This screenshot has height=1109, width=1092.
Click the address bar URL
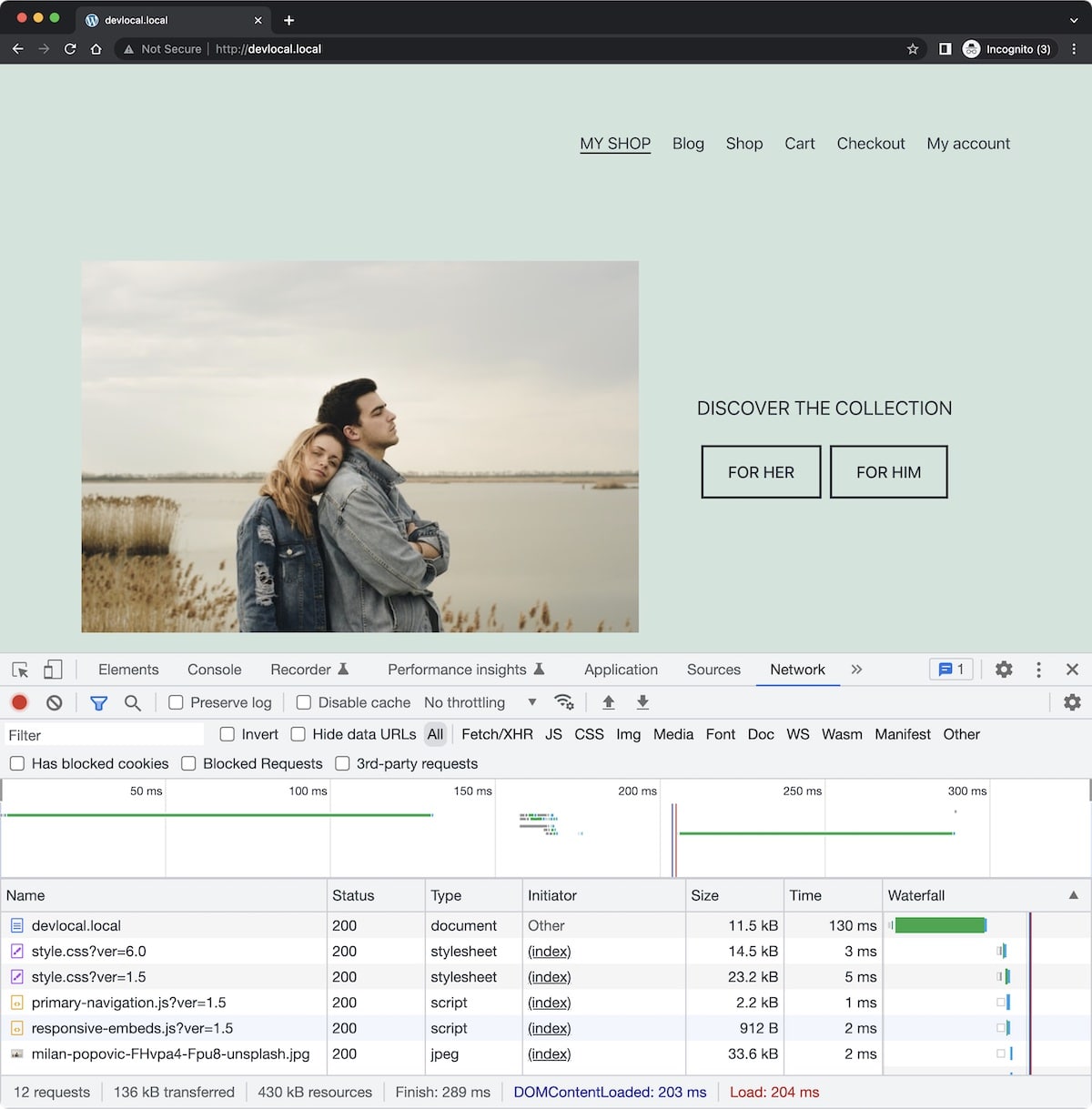(x=268, y=49)
